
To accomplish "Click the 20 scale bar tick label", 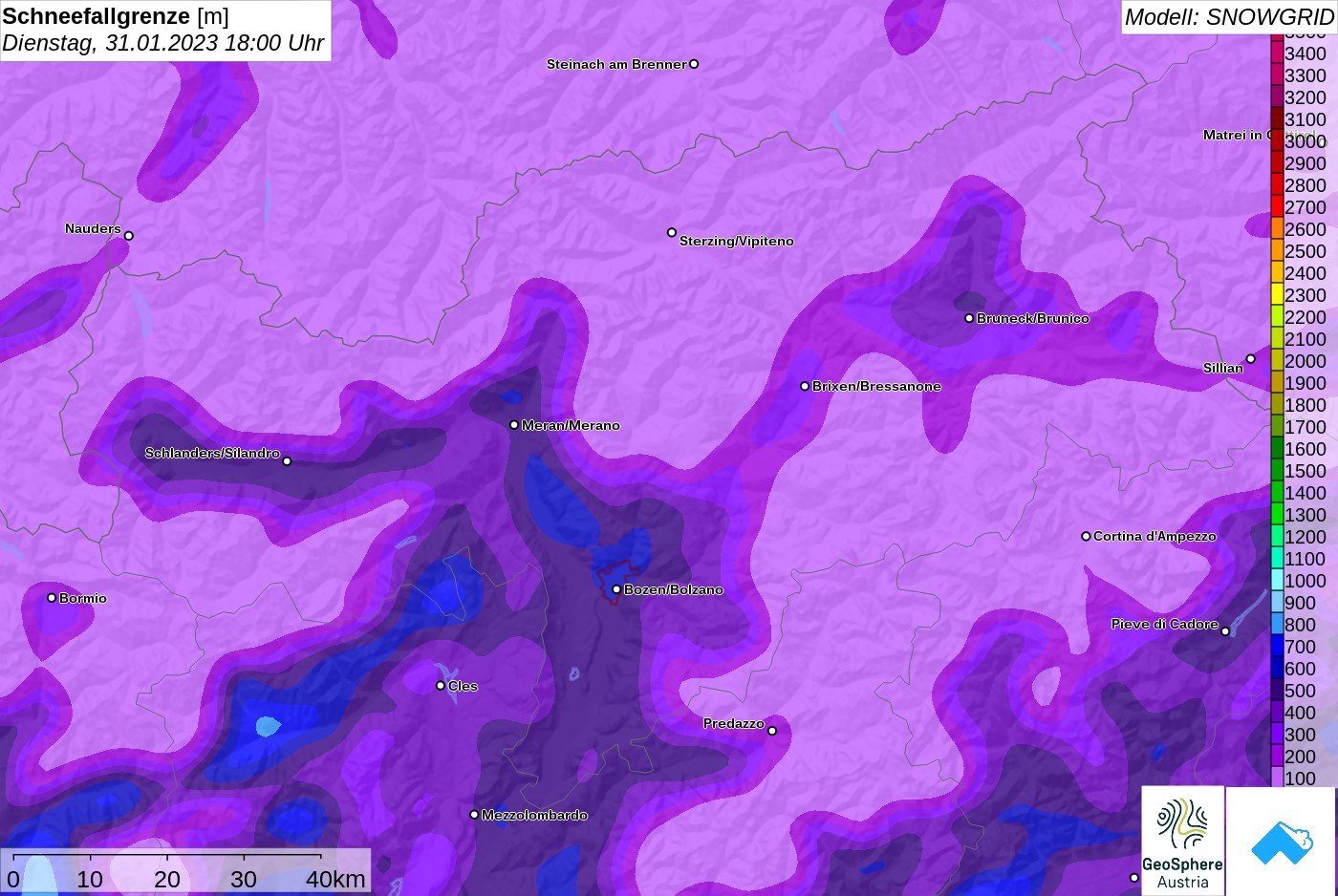I will [167, 879].
